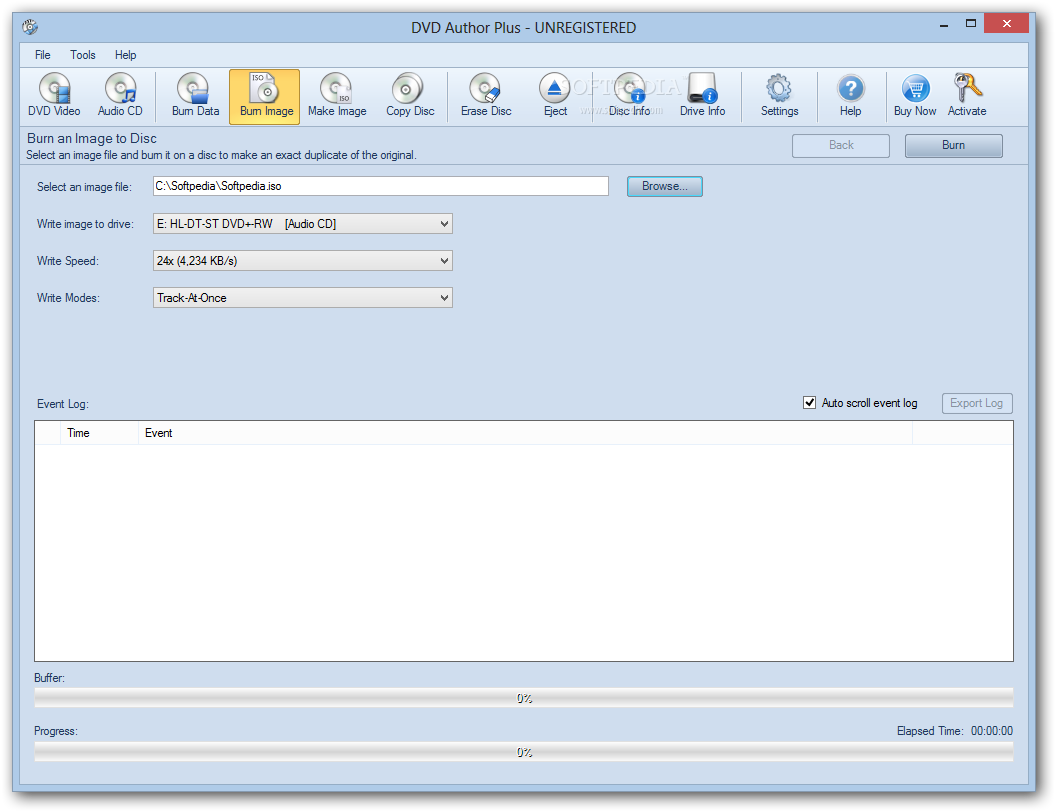Open the Erase Disc tool
1056x812 pixels.
[x=486, y=96]
